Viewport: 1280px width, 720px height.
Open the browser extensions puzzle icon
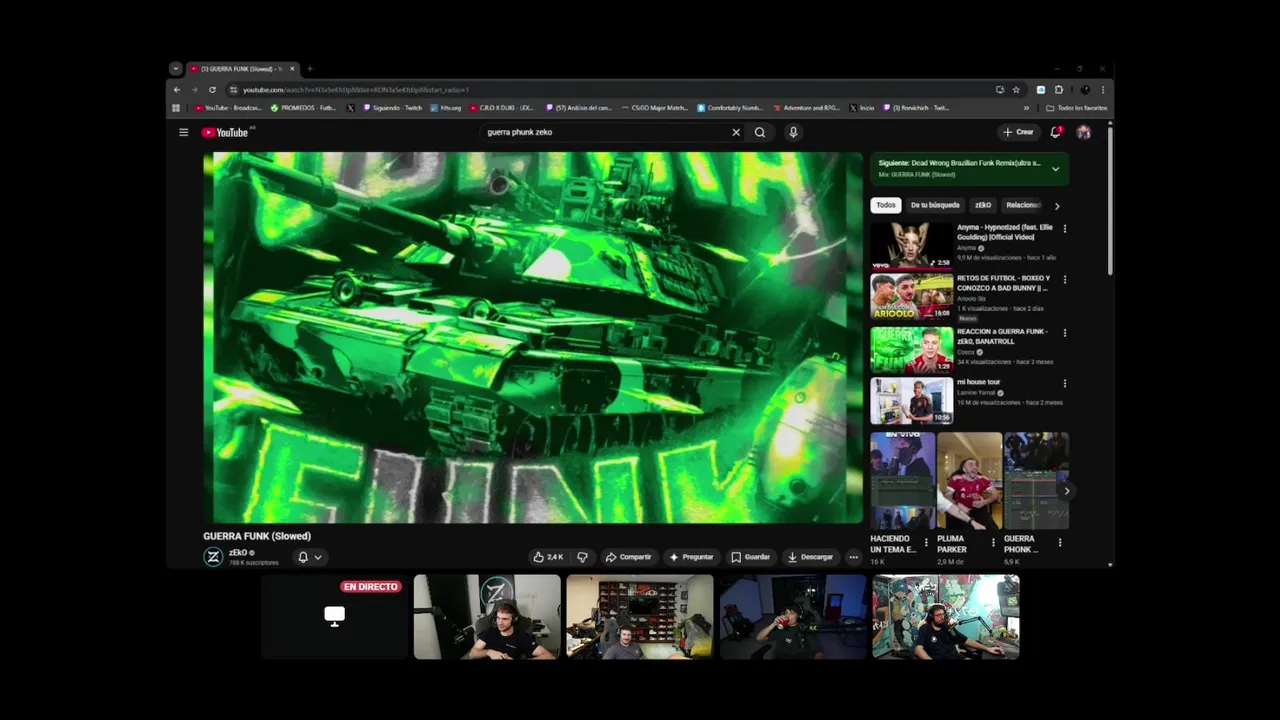[1059, 89]
